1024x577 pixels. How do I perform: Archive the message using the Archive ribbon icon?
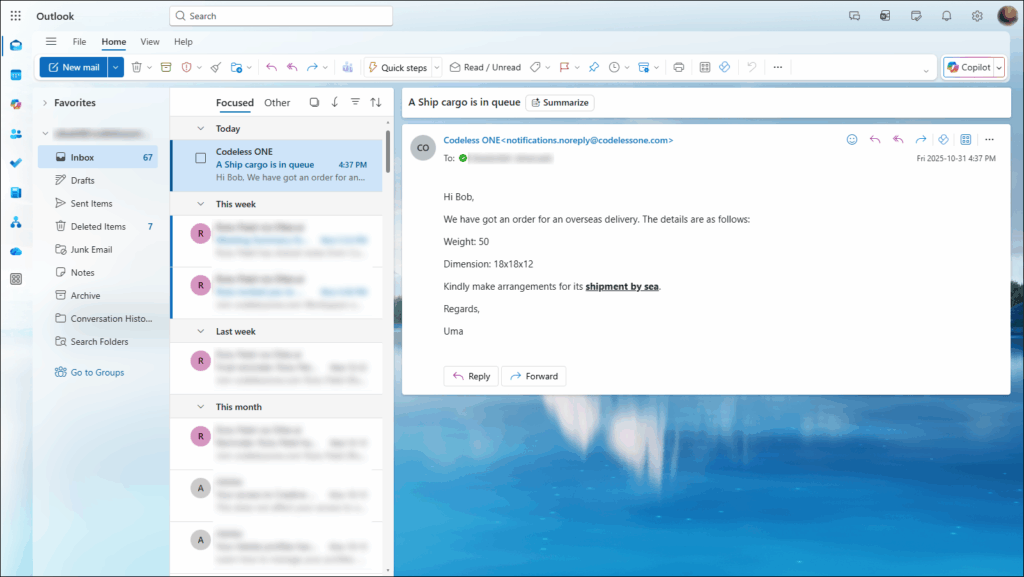[x=167, y=67]
